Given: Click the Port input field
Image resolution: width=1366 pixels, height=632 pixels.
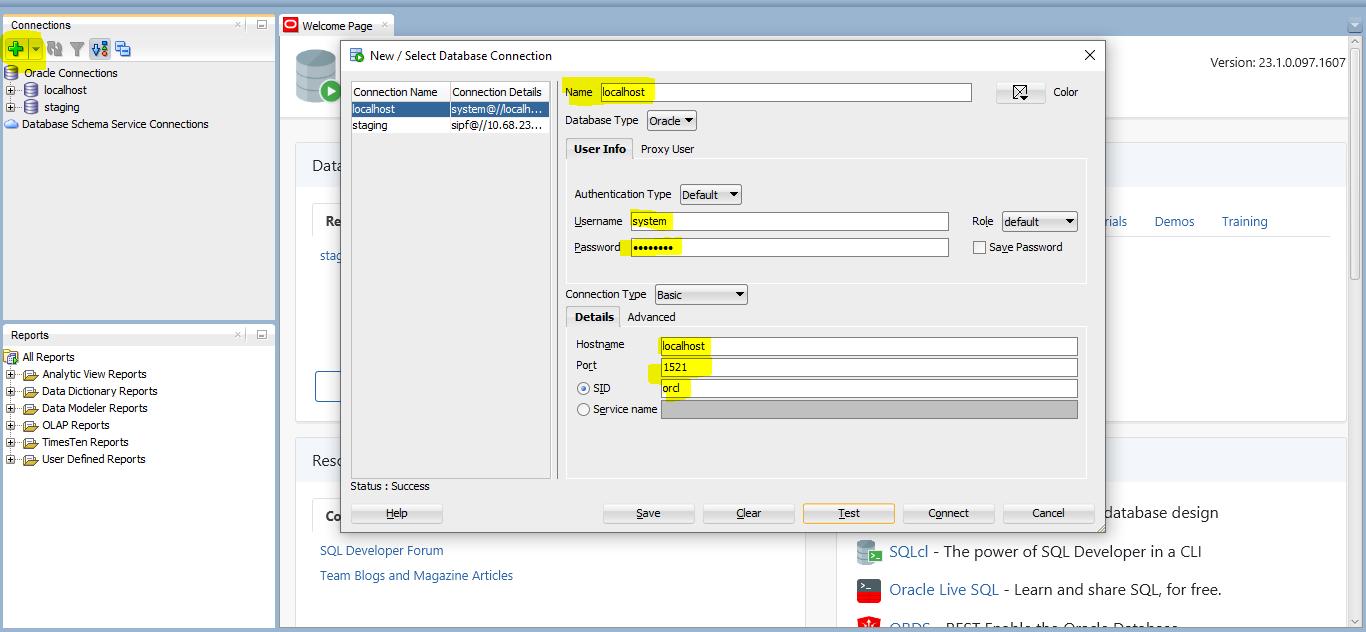Looking at the screenshot, I should [869, 367].
